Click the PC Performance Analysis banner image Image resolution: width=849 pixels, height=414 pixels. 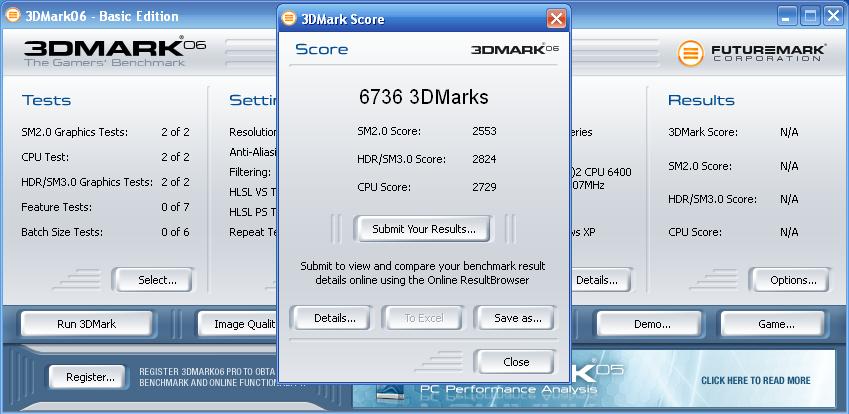point(594,379)
